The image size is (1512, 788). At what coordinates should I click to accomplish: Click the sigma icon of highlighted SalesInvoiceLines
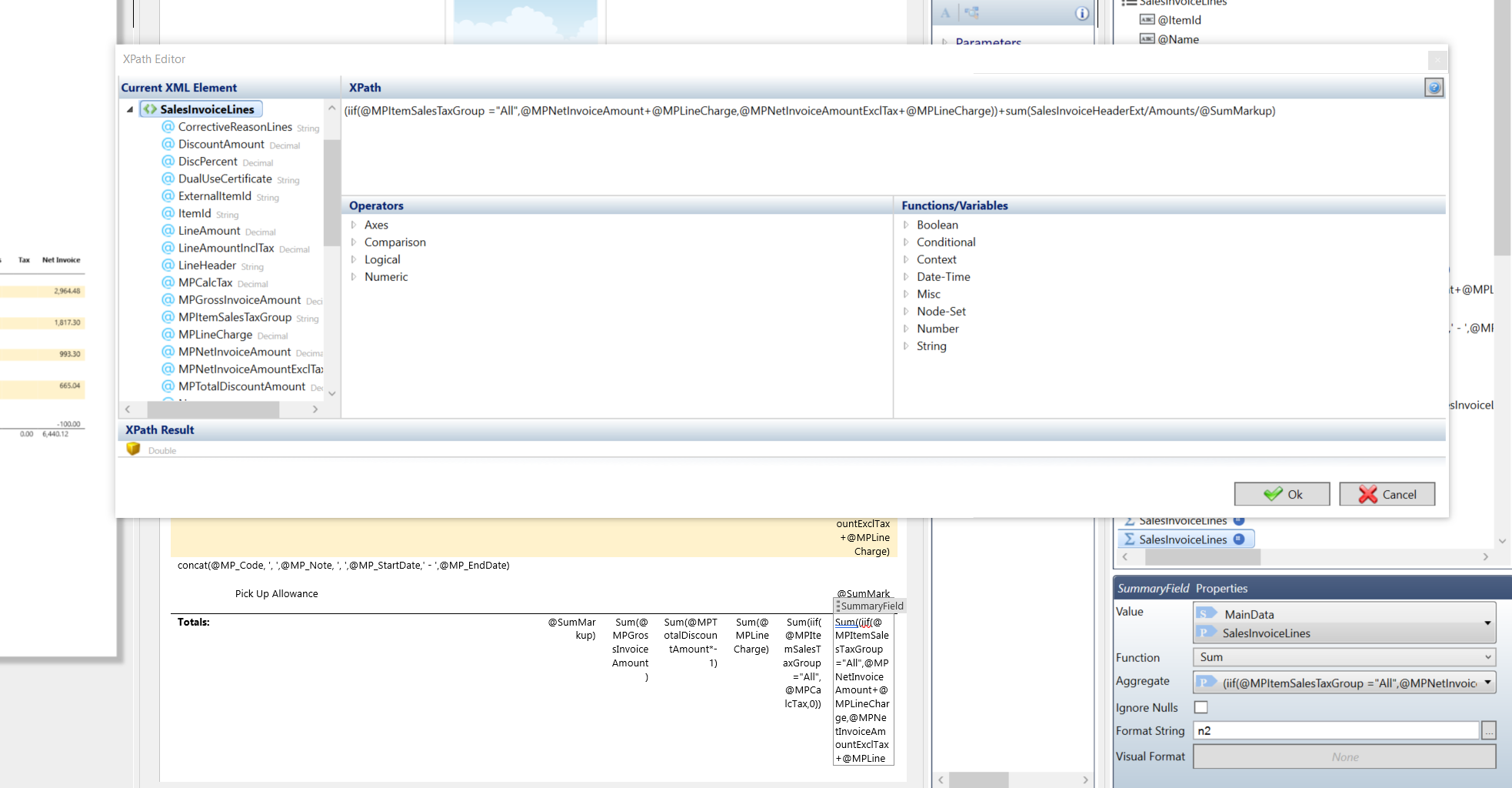coord(1129,539)
